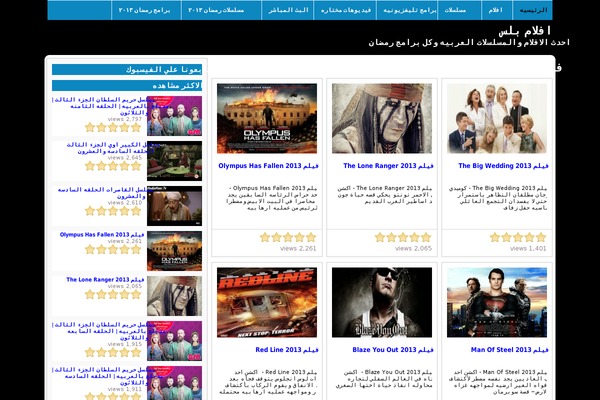Click the Red Line 2013 title link
Image resolution: width=600 pixels, height=400 pixels.
click(287, 349)
